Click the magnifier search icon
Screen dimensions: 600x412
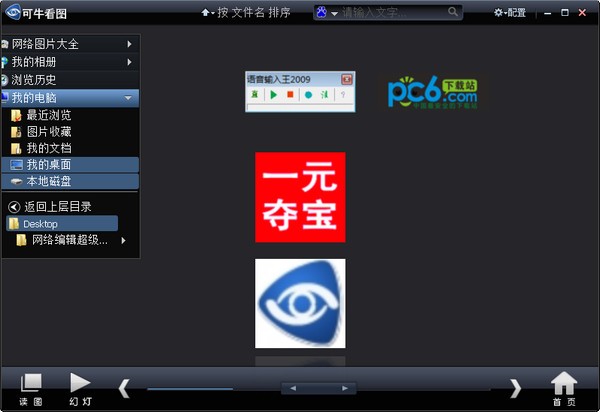(x=453, y=12)
